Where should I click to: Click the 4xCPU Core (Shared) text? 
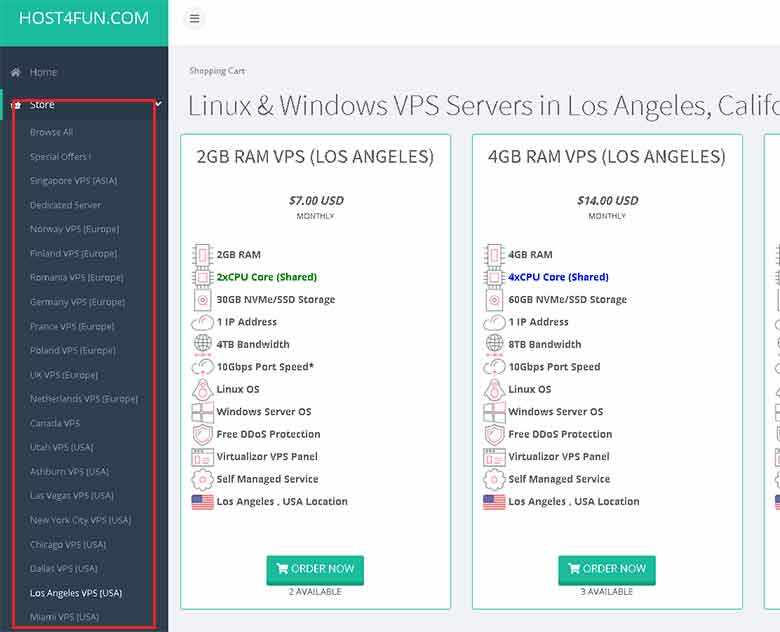coord(558,277)
